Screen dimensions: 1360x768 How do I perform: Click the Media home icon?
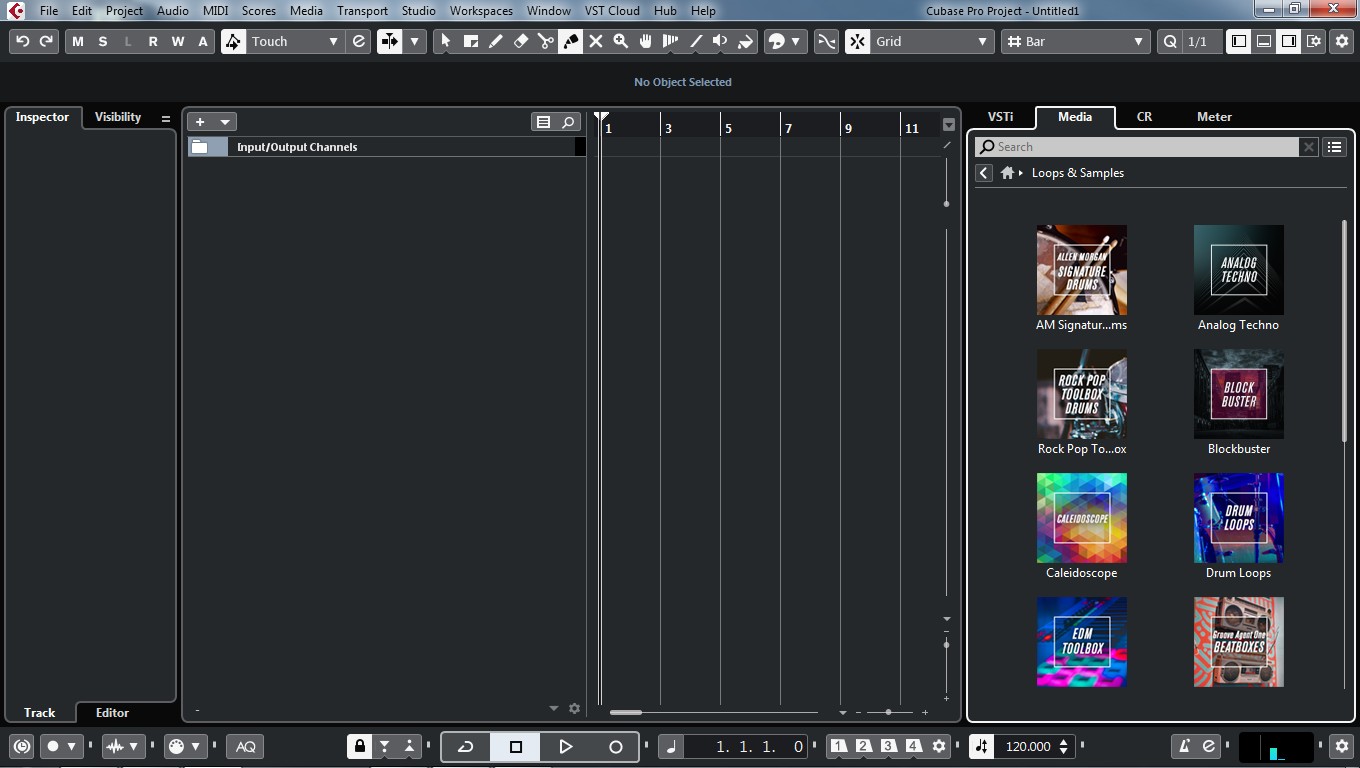pyautogui.click(x=1007, y=173)
